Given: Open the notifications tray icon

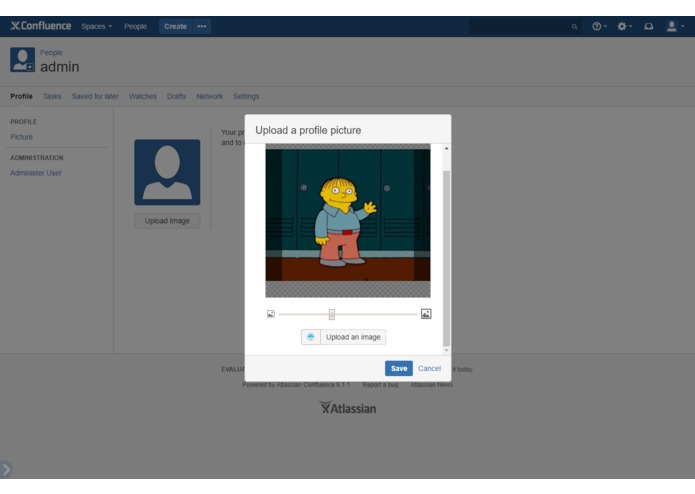Looking at the screenshot, I should pos(648,27).
